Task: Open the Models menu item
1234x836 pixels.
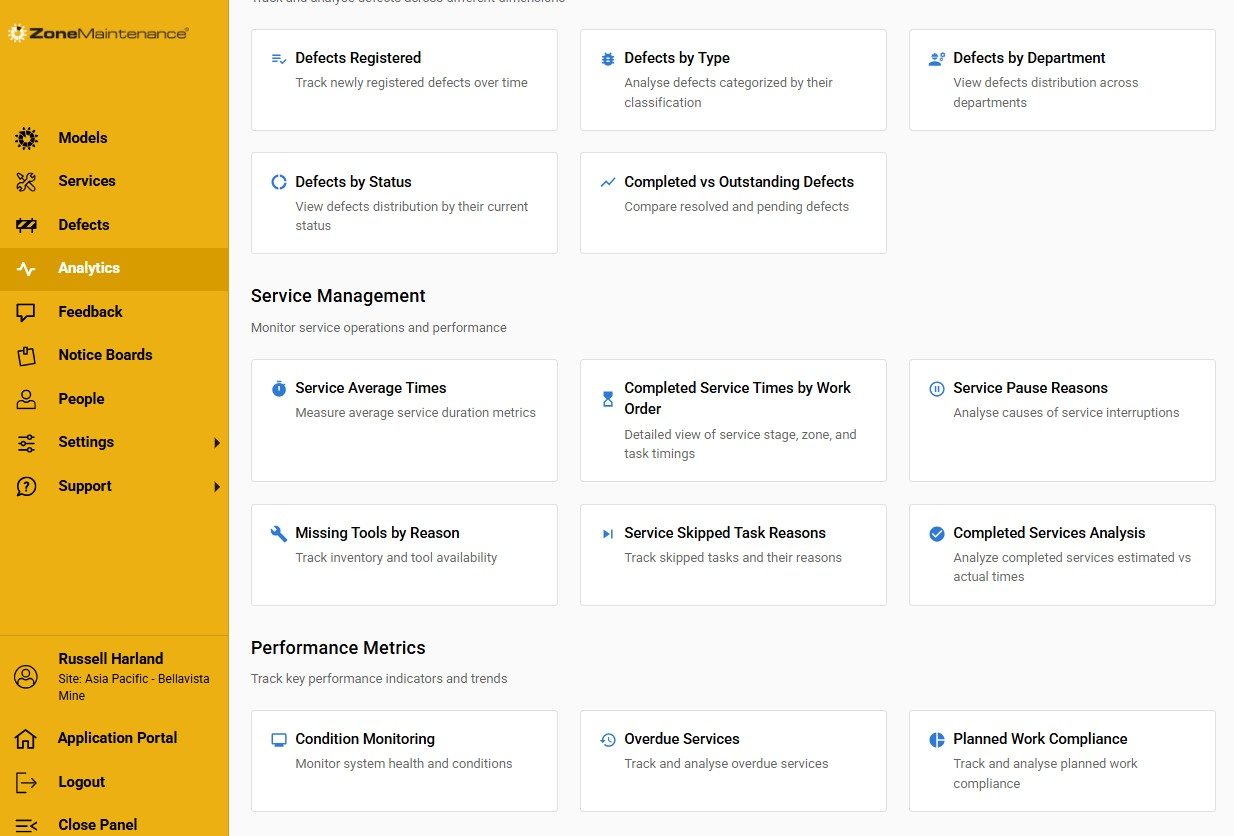Action: pyautogui.click(x=82, y=138)
